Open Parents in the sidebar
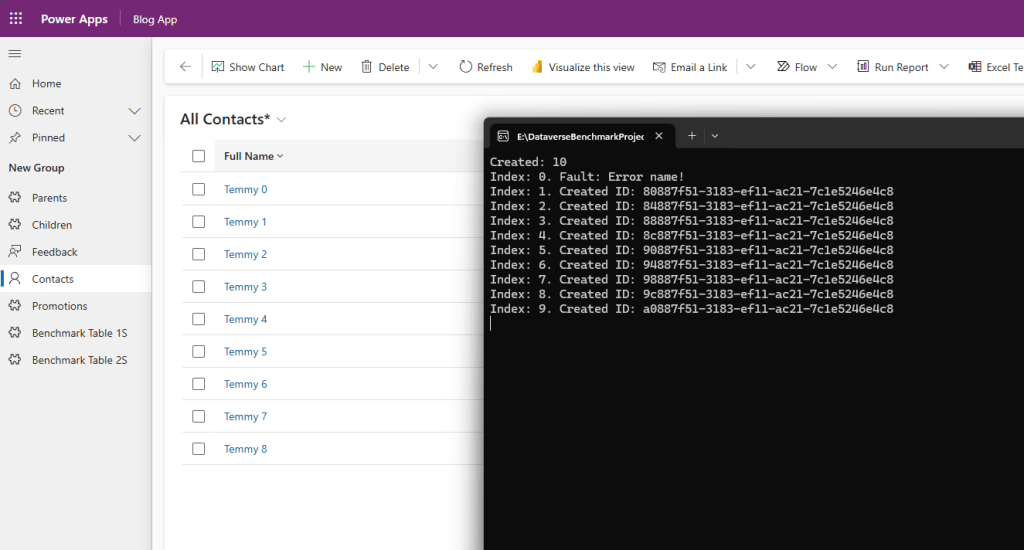 (x=50, y=197)
